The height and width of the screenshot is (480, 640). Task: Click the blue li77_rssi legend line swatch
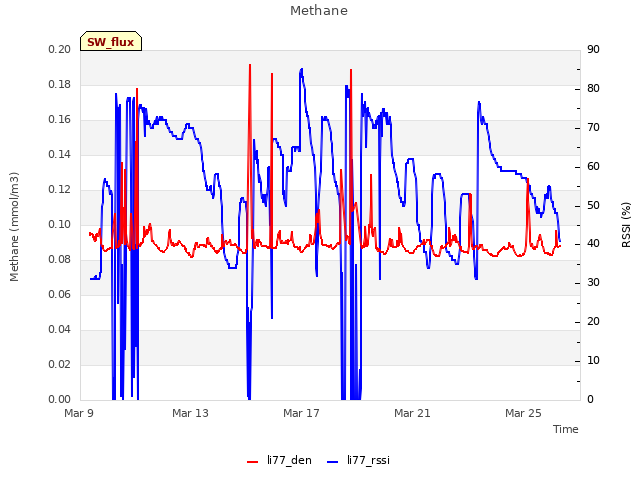click(333, 461)
